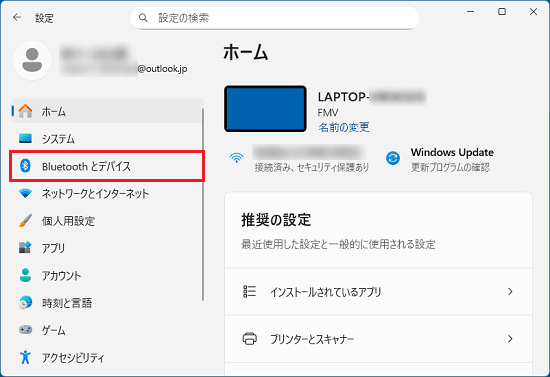Click the search magnifier icon
This screenshot has width=550, height=377.
(143, 18)
